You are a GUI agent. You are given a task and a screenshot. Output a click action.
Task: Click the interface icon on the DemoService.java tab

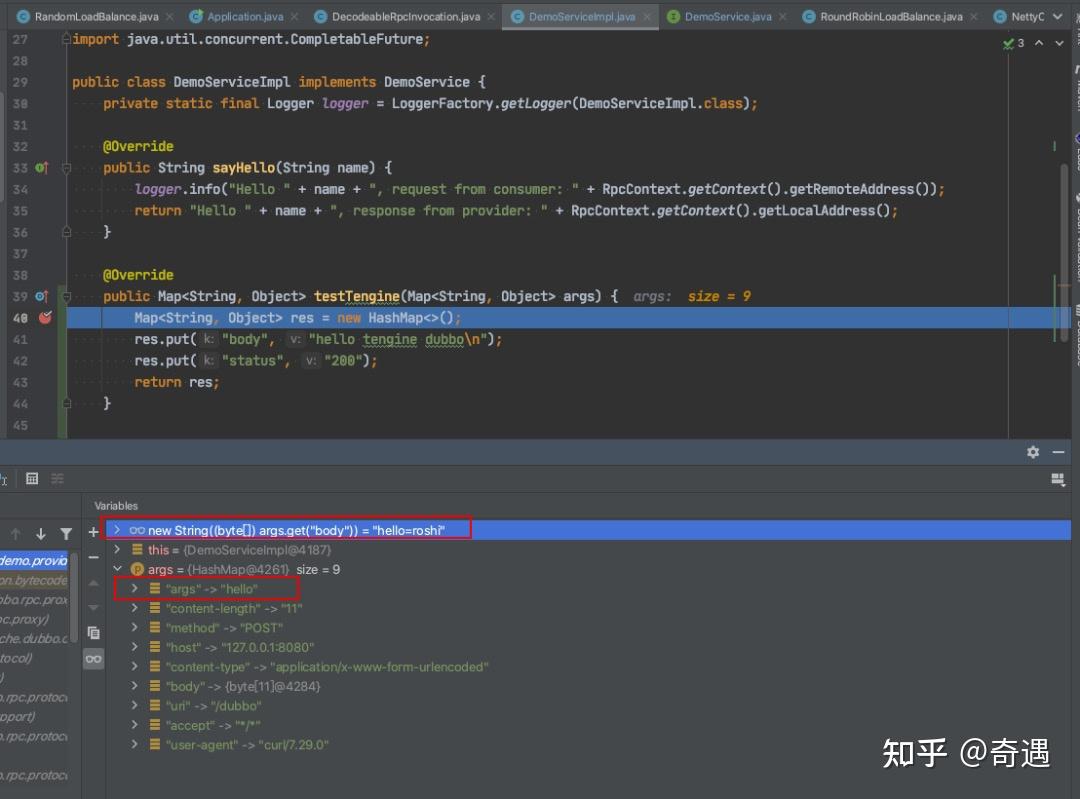673,16
